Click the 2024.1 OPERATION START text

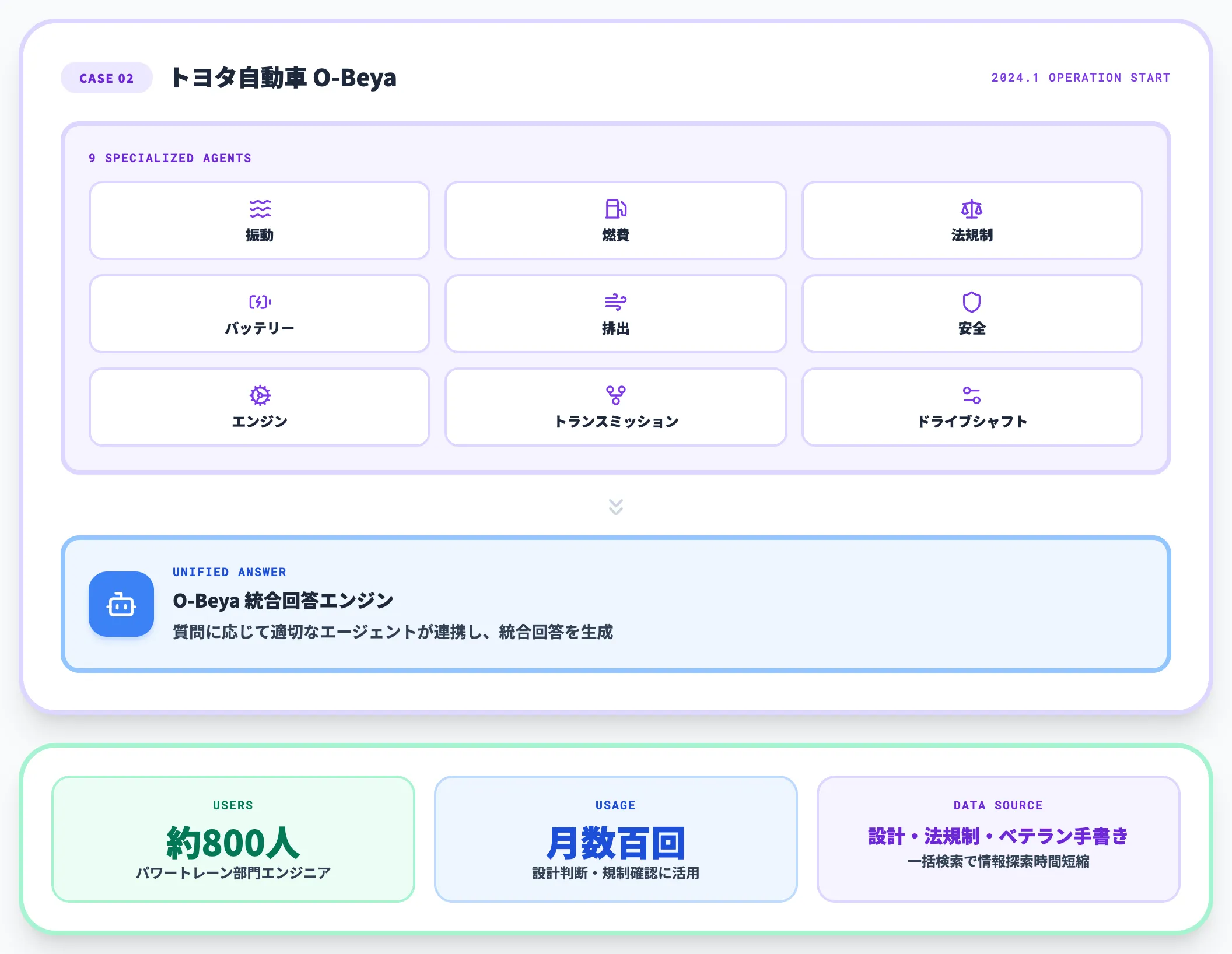[1080, 78]
